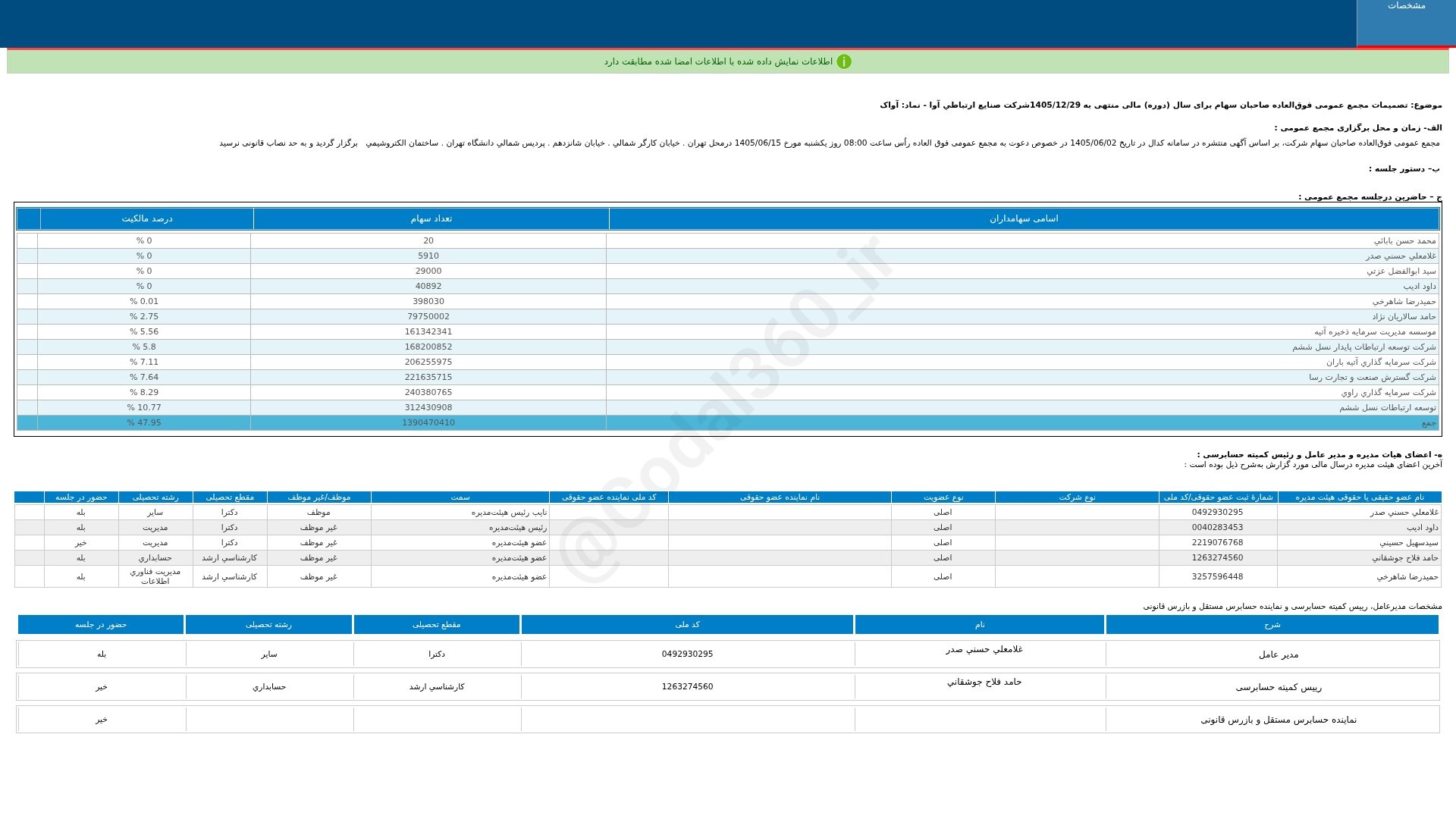
Task: Click the کد ملی header in lower table
Action: tap(687, 624)
